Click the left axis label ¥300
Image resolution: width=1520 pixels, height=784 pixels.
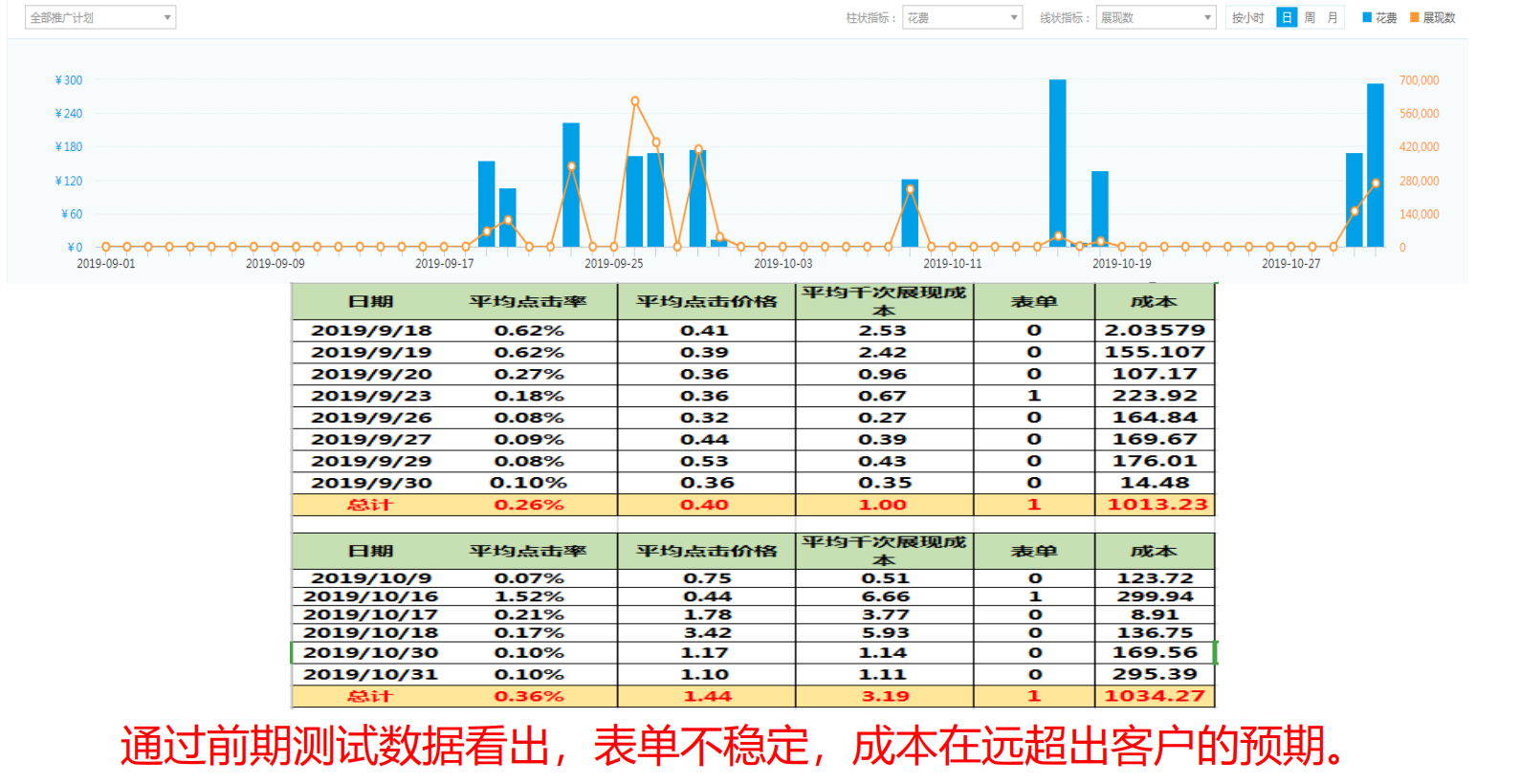[x=69, y=80]
